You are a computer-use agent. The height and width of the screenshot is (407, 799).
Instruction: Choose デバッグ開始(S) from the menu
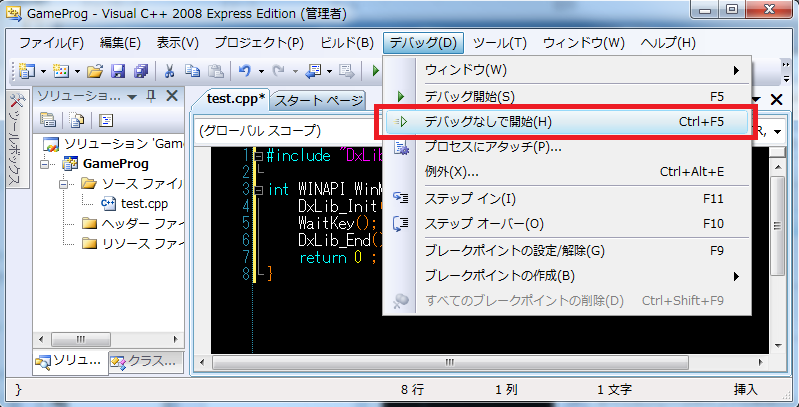click(x=567, y=96)
